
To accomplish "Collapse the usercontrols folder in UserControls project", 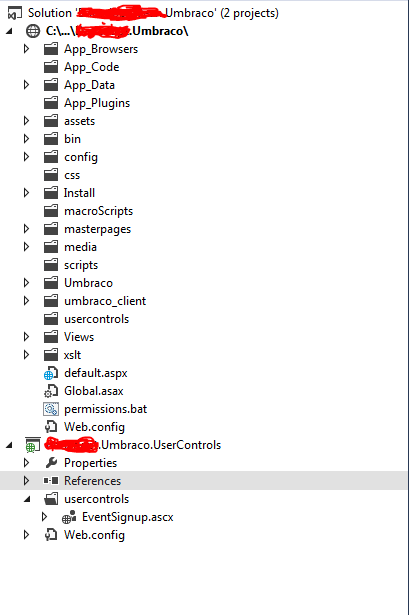I will [27, 499].
